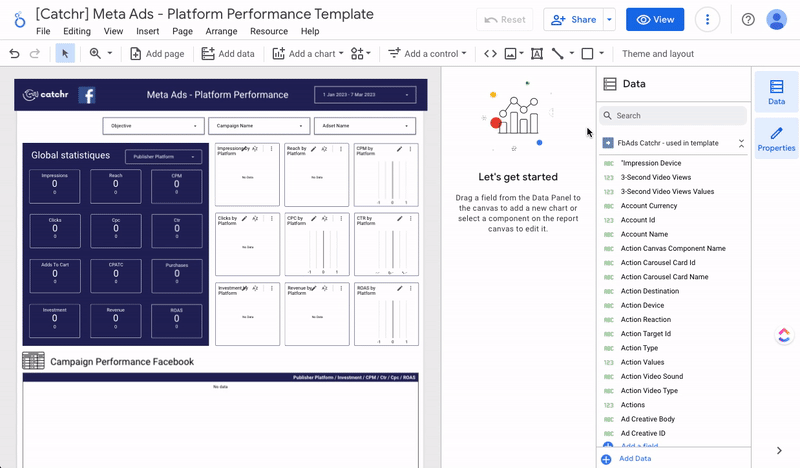Open the Resource menu
Screen dimensions: 800x468
pos(269,32)
